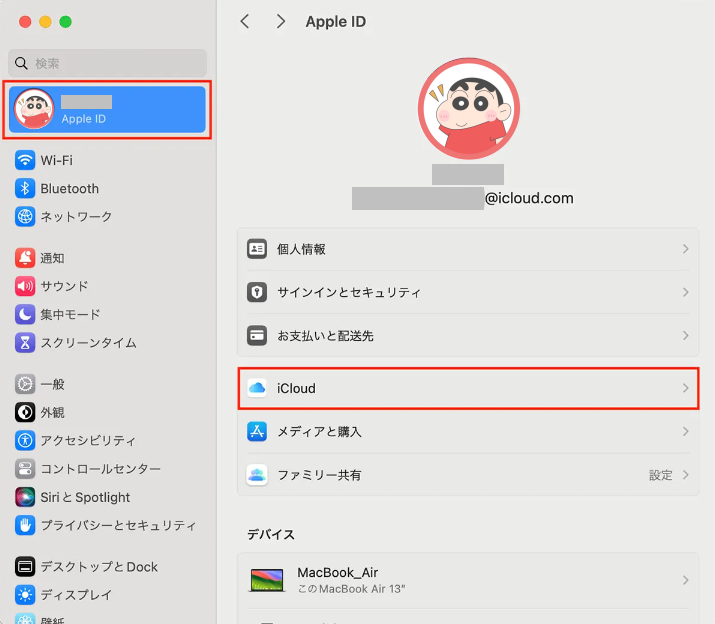Click the お支払いと配送先 card icon
The image size is (715, 624).
257,336
